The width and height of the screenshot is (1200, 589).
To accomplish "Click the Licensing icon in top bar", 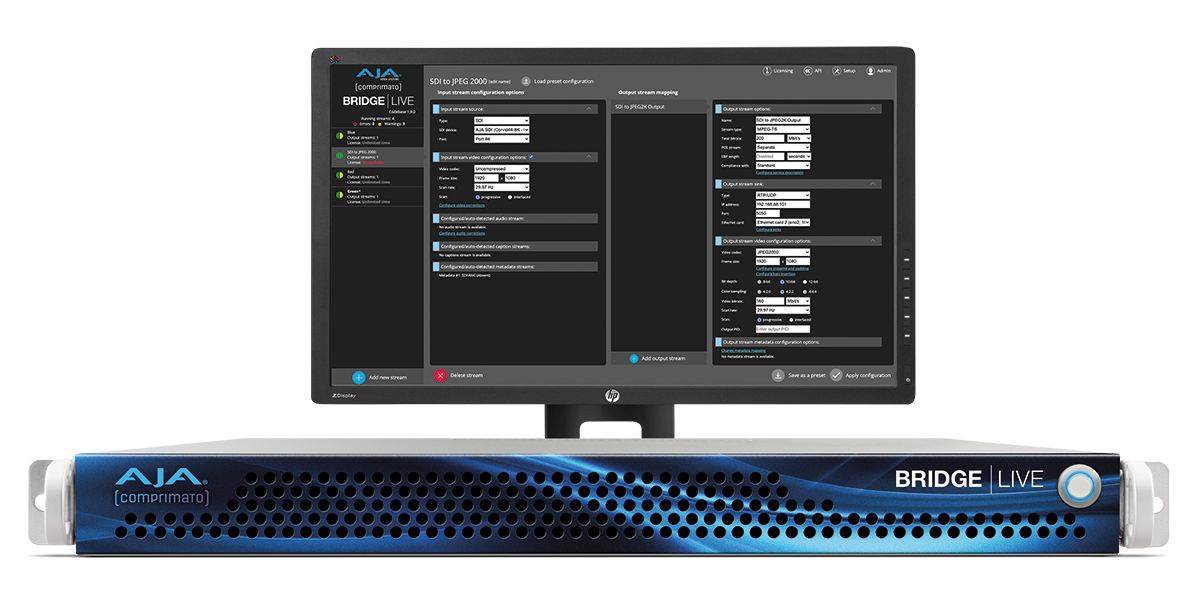I will [x=769, y=71].
